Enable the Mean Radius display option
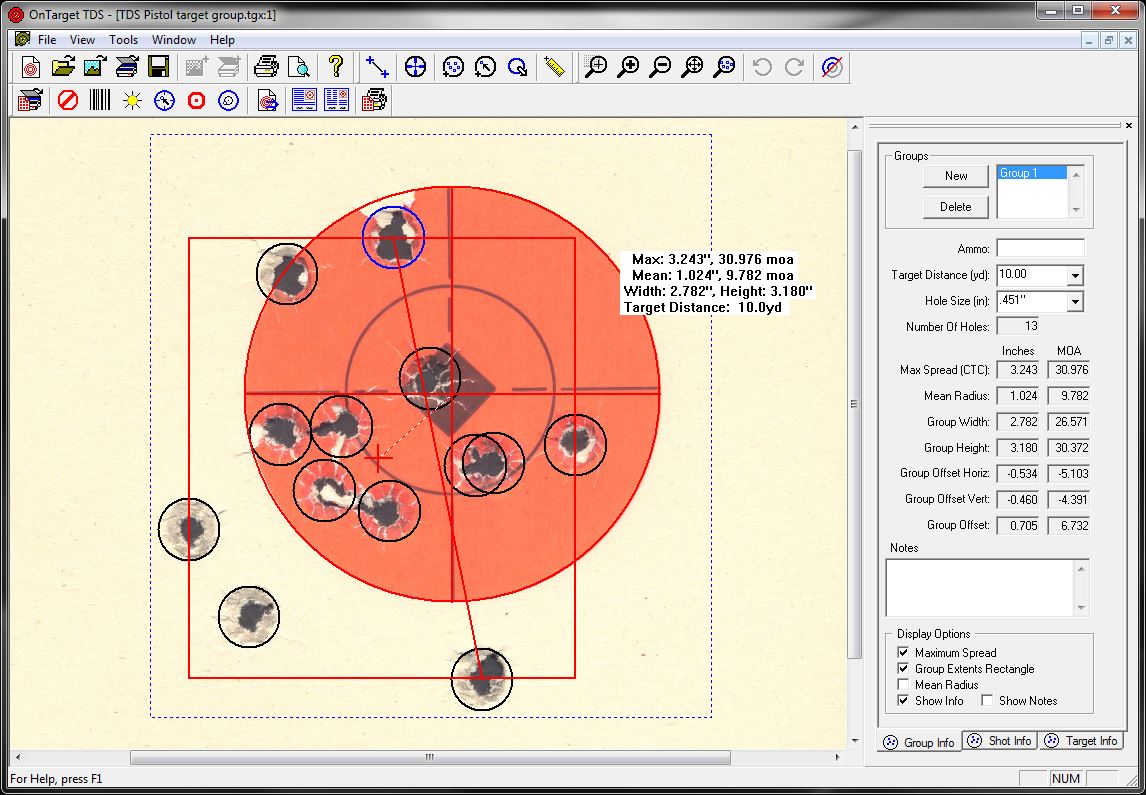The image size is (1146, 795). pos(903,685)
